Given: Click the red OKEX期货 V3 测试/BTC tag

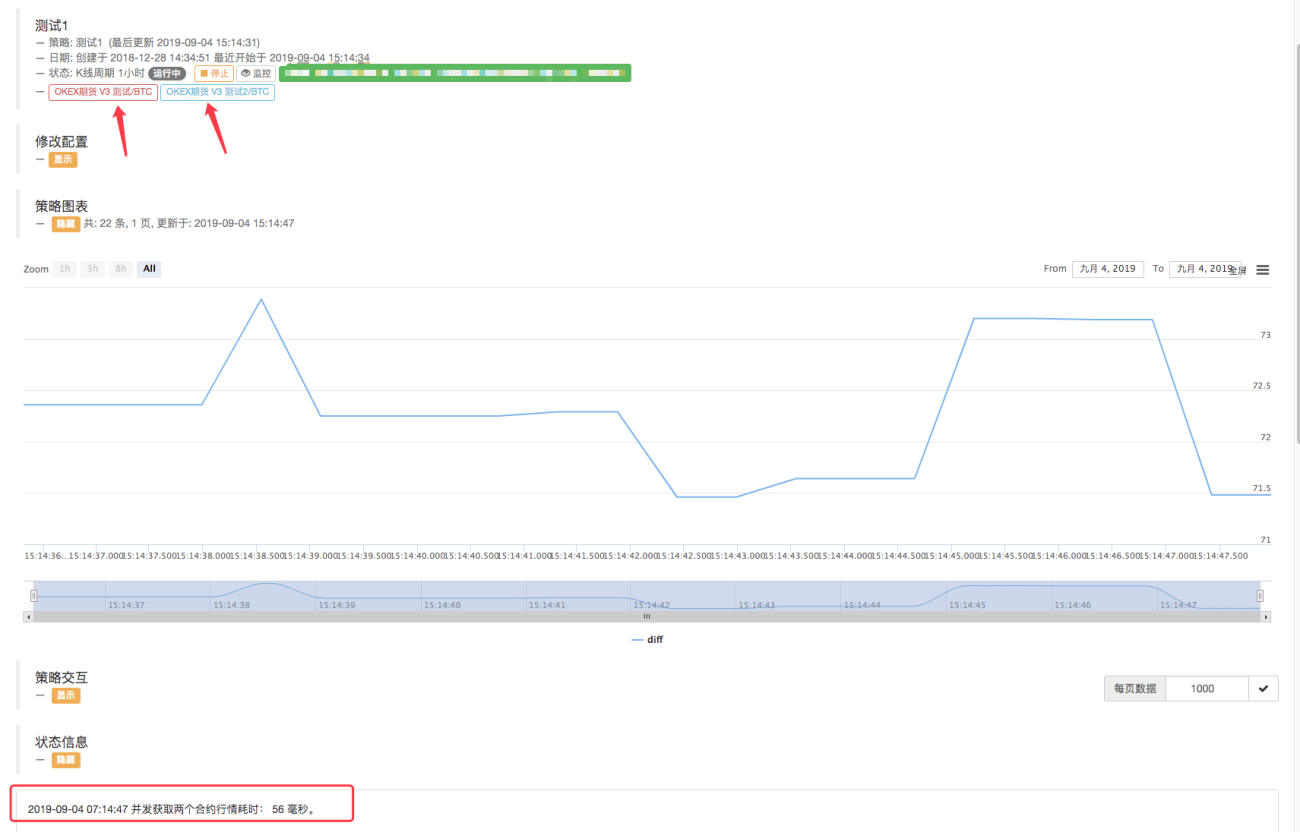Looking at the screenshot, I should coord(103,92).
